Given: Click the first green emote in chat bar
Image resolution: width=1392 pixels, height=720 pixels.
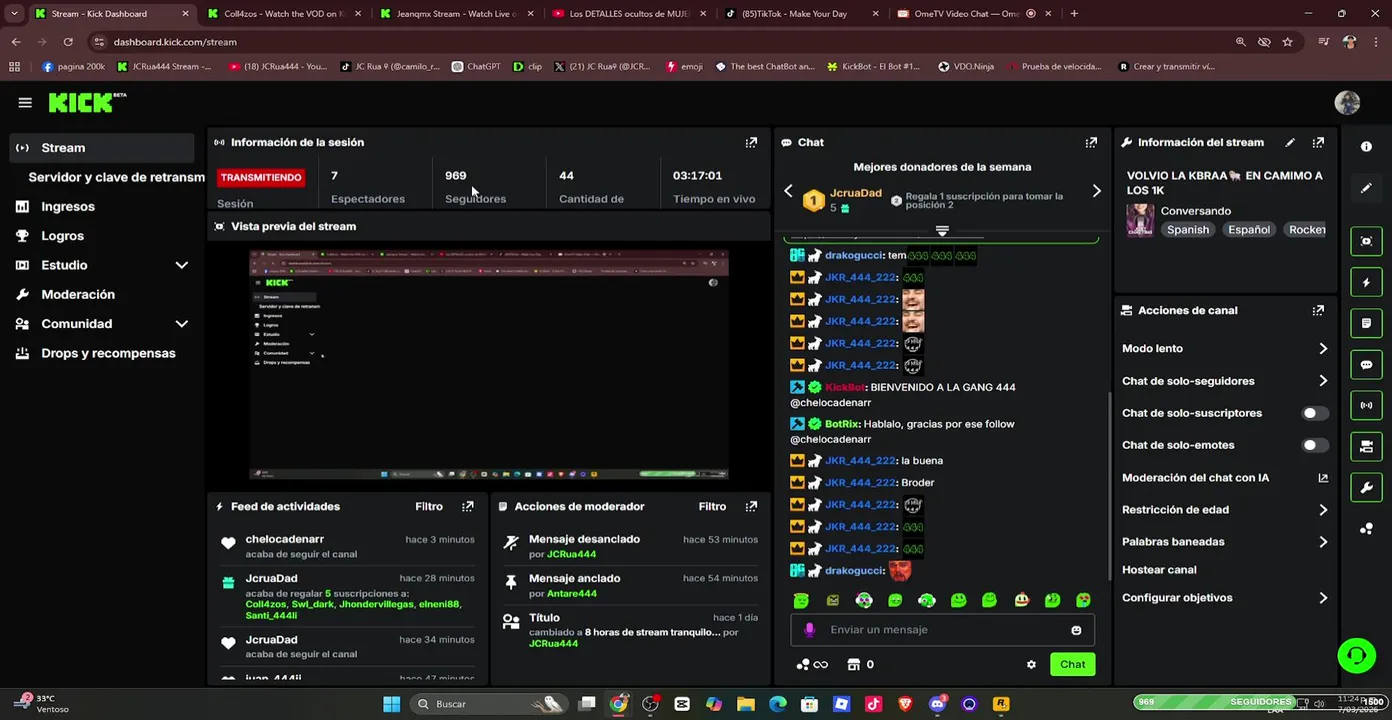Looking at the screenshot, I should (x=801, y=600).
